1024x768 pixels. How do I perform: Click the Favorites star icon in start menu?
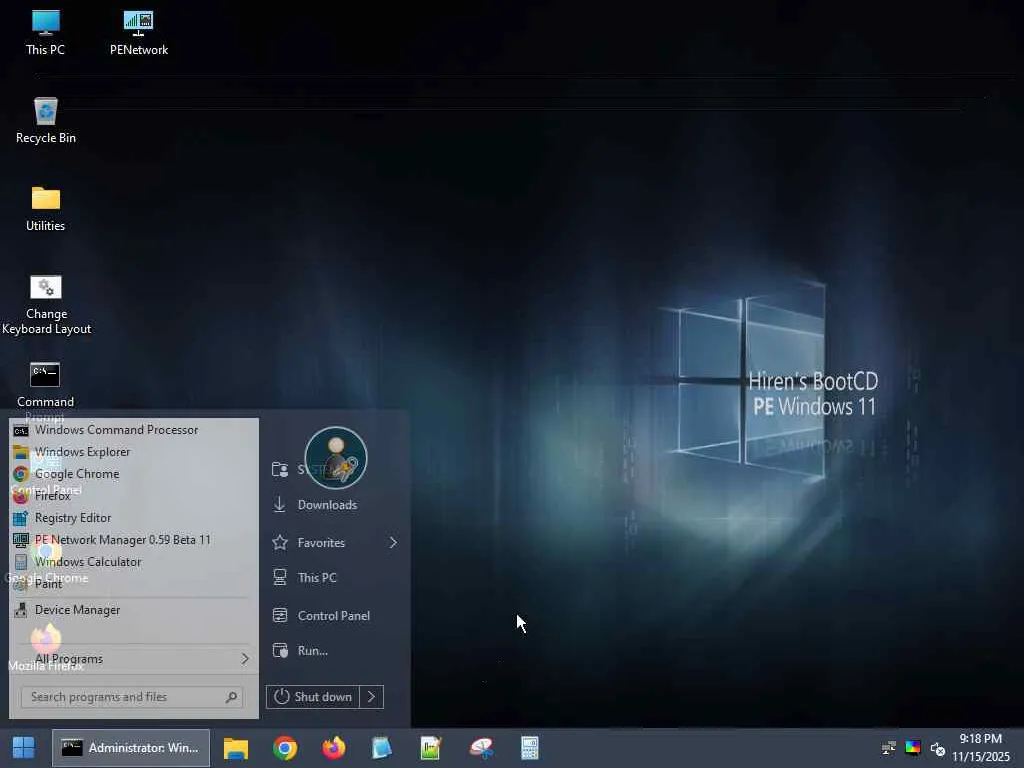pos(280,543)
